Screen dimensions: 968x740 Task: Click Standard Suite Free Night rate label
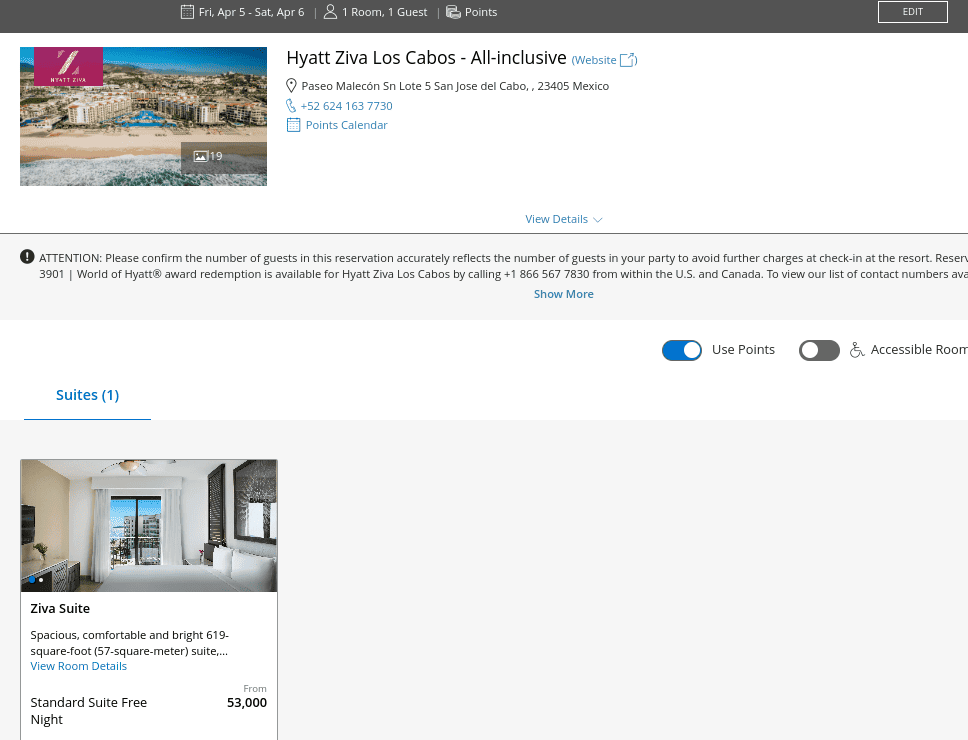tap(88, 711)
